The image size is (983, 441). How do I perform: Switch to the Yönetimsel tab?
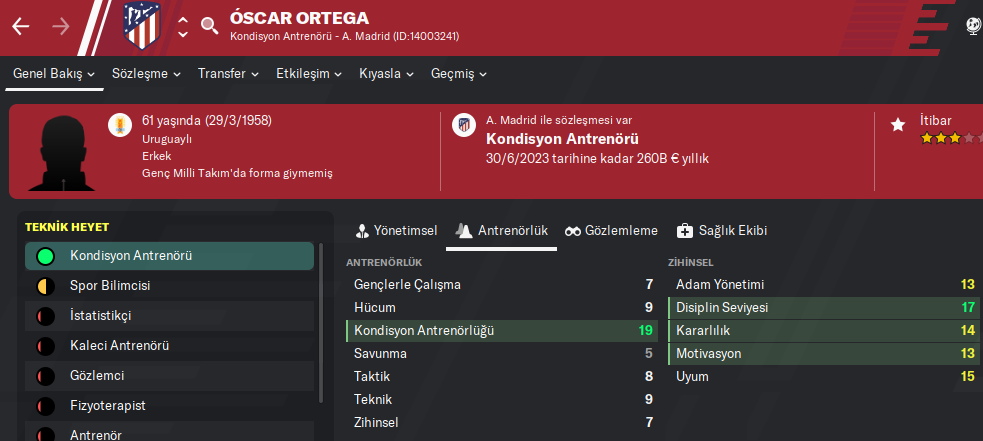[x=396, y=231]
